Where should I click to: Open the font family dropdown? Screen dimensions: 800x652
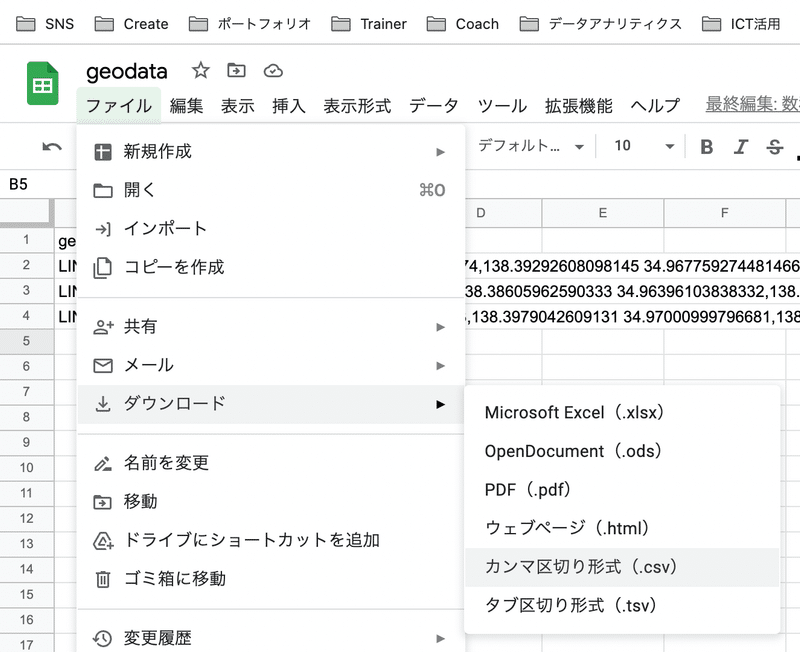point(530,147)
